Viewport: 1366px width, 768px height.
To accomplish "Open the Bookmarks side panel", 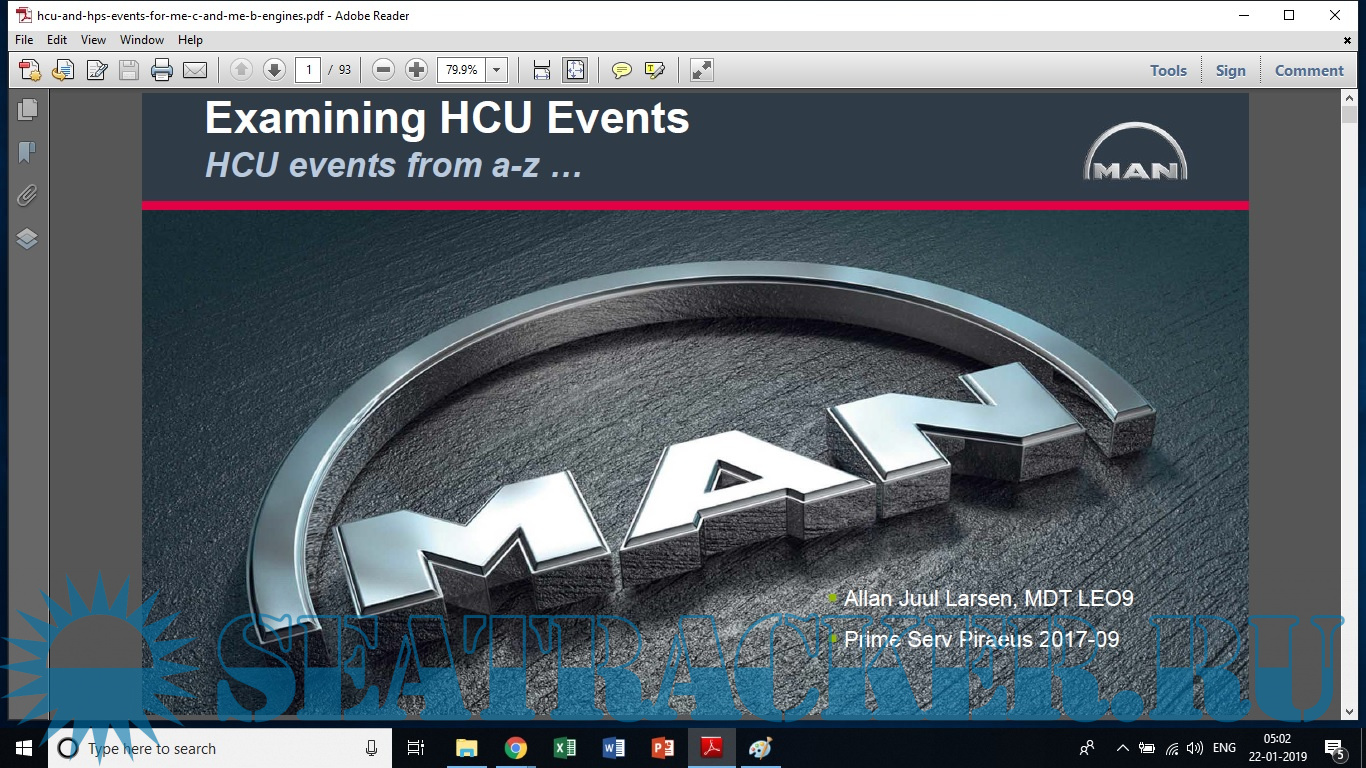I will pos(27,153).
